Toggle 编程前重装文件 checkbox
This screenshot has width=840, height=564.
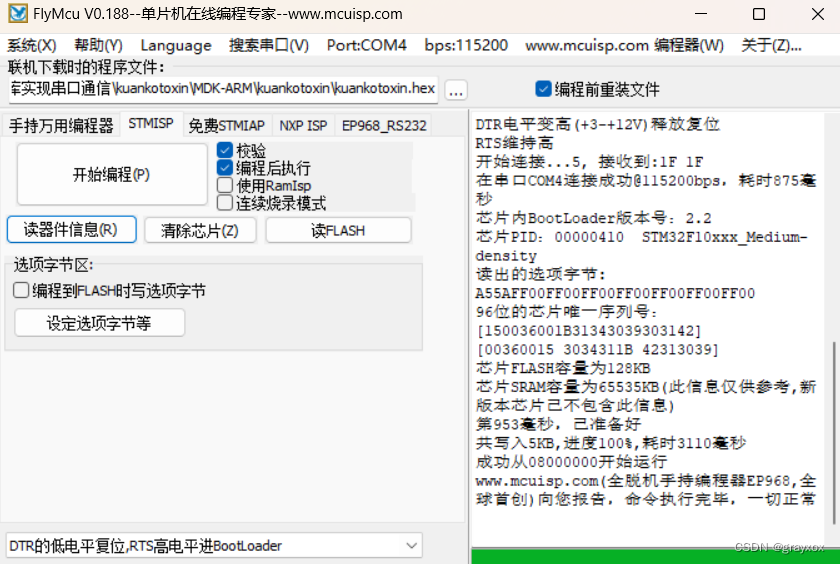(543, 89)
